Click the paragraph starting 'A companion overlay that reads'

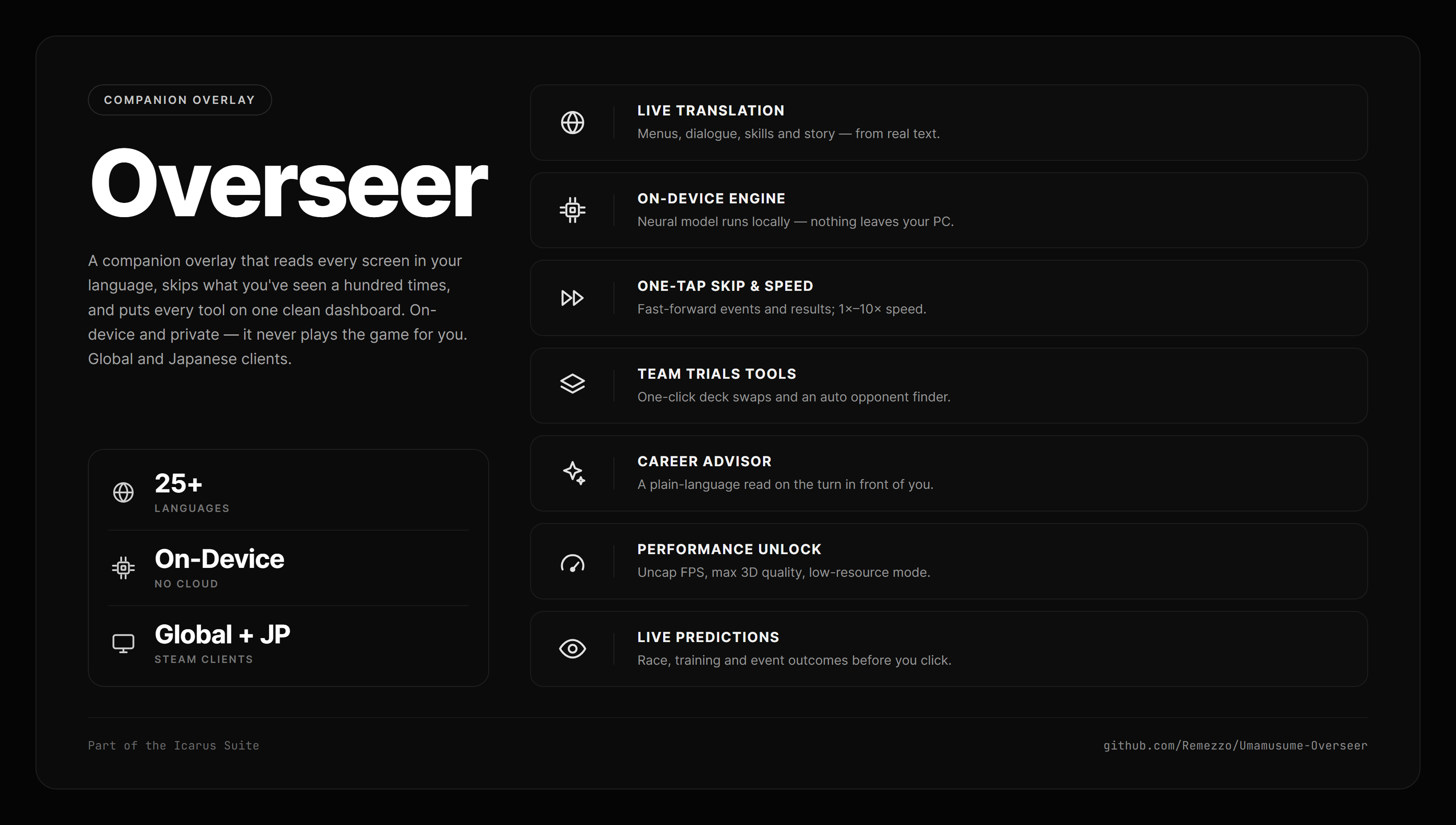(278, 310)
